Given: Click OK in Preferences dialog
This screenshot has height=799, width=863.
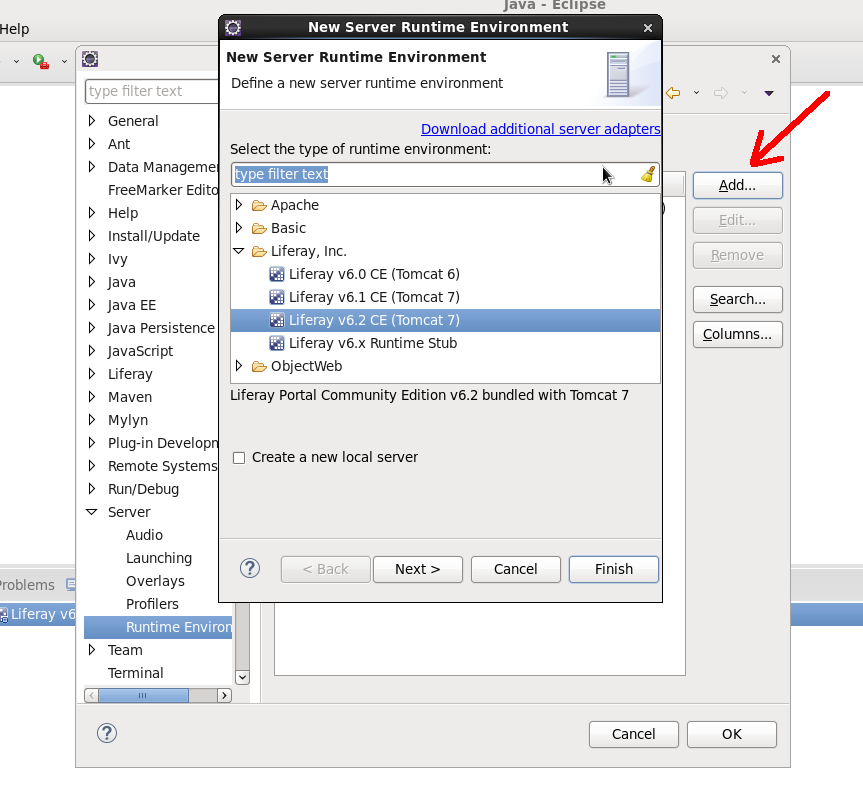Looking at the screenshot, I should (732, 735).
